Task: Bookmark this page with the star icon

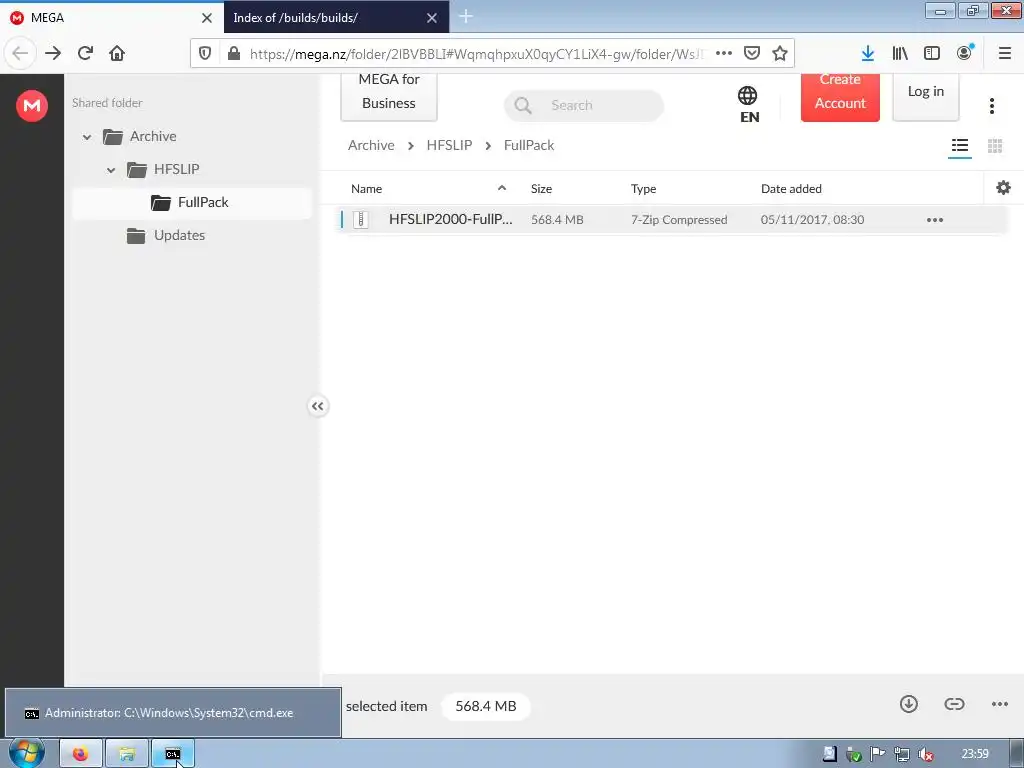Action: point(780,54)
